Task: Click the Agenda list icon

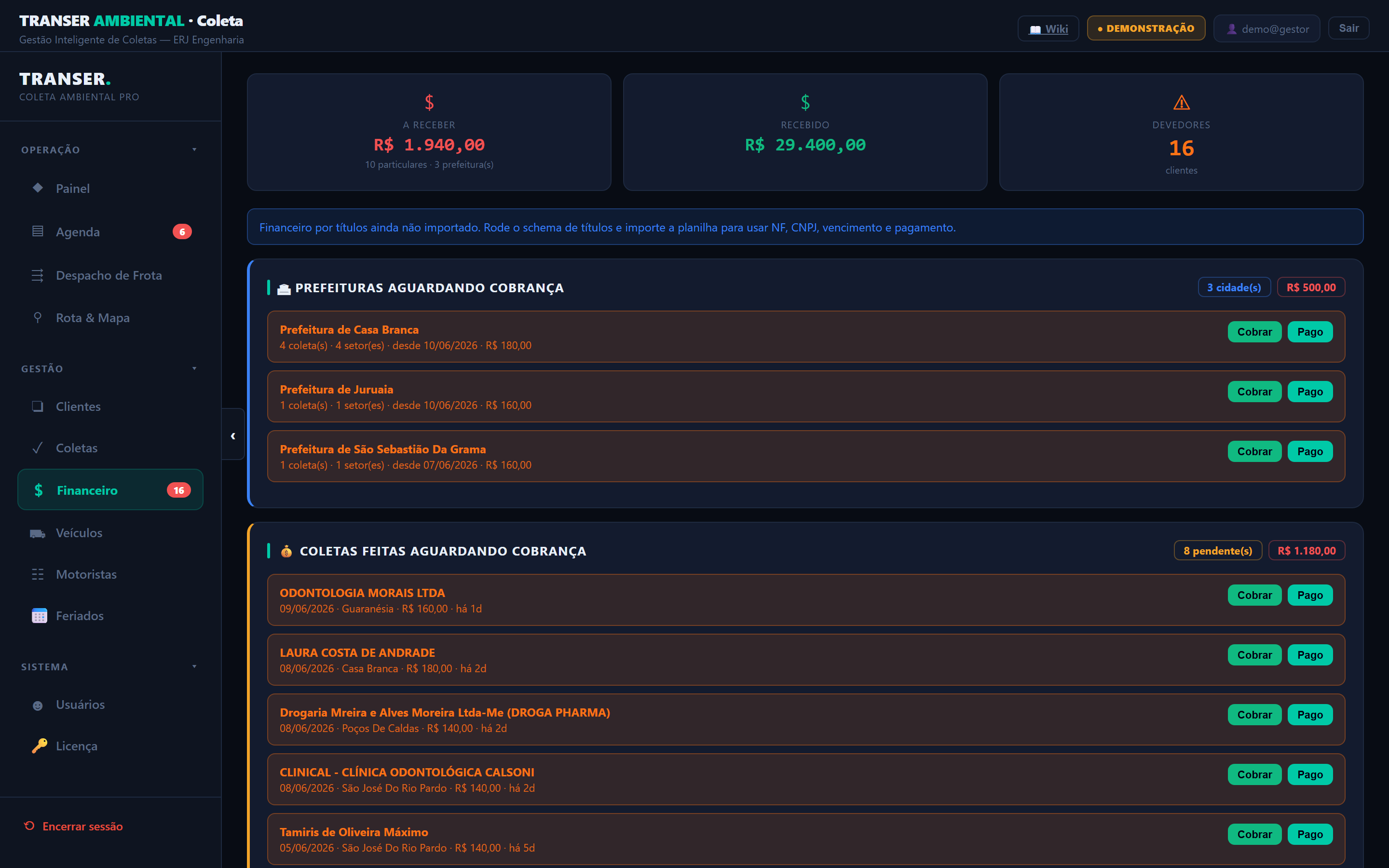Action: pyautogui.click(x=38, y=231)
